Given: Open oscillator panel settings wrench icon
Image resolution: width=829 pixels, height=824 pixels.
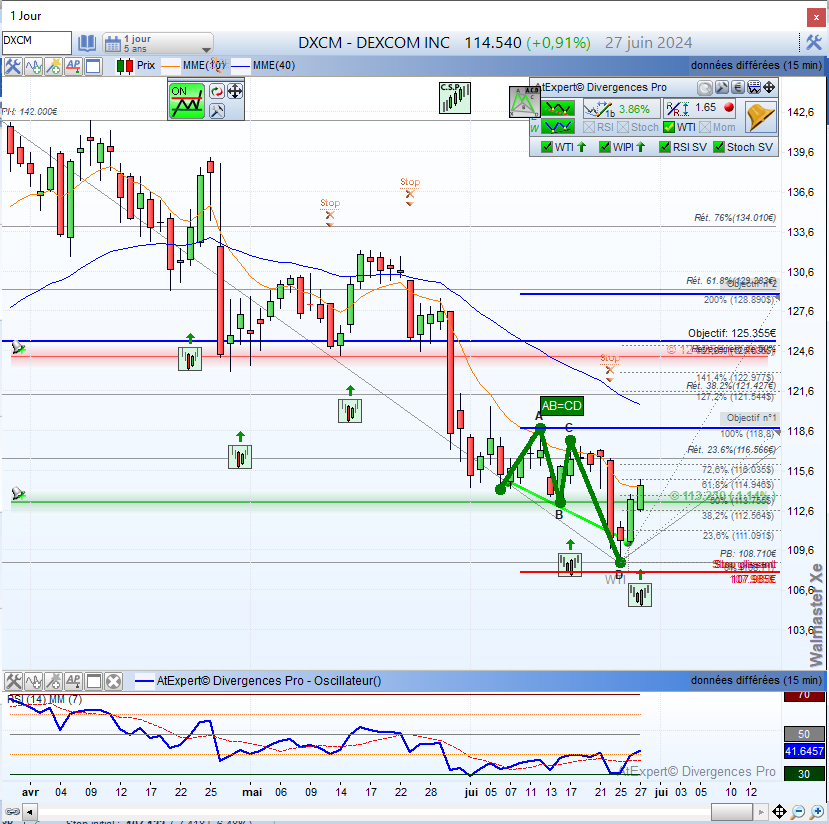Looking at the screenshot, I should click(x=13, y=681).
